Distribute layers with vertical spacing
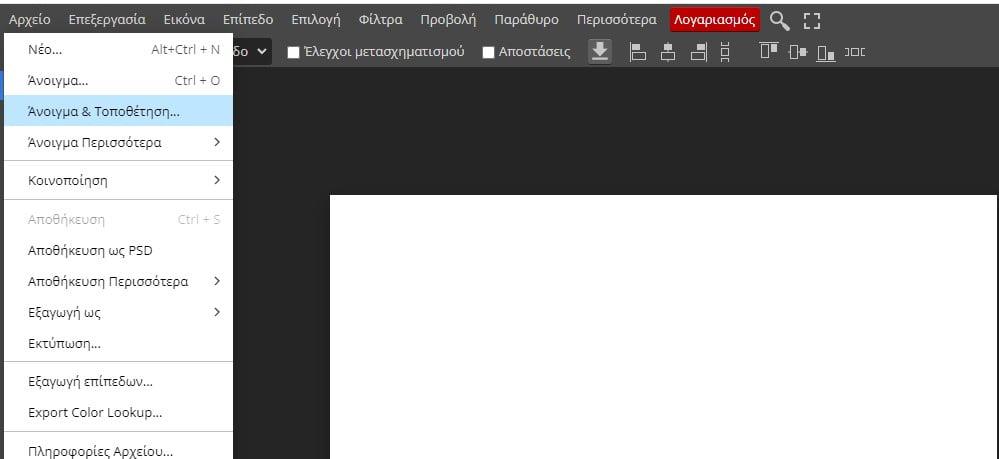Viewport: 999px width, 459px height. (x=725, y=52)
